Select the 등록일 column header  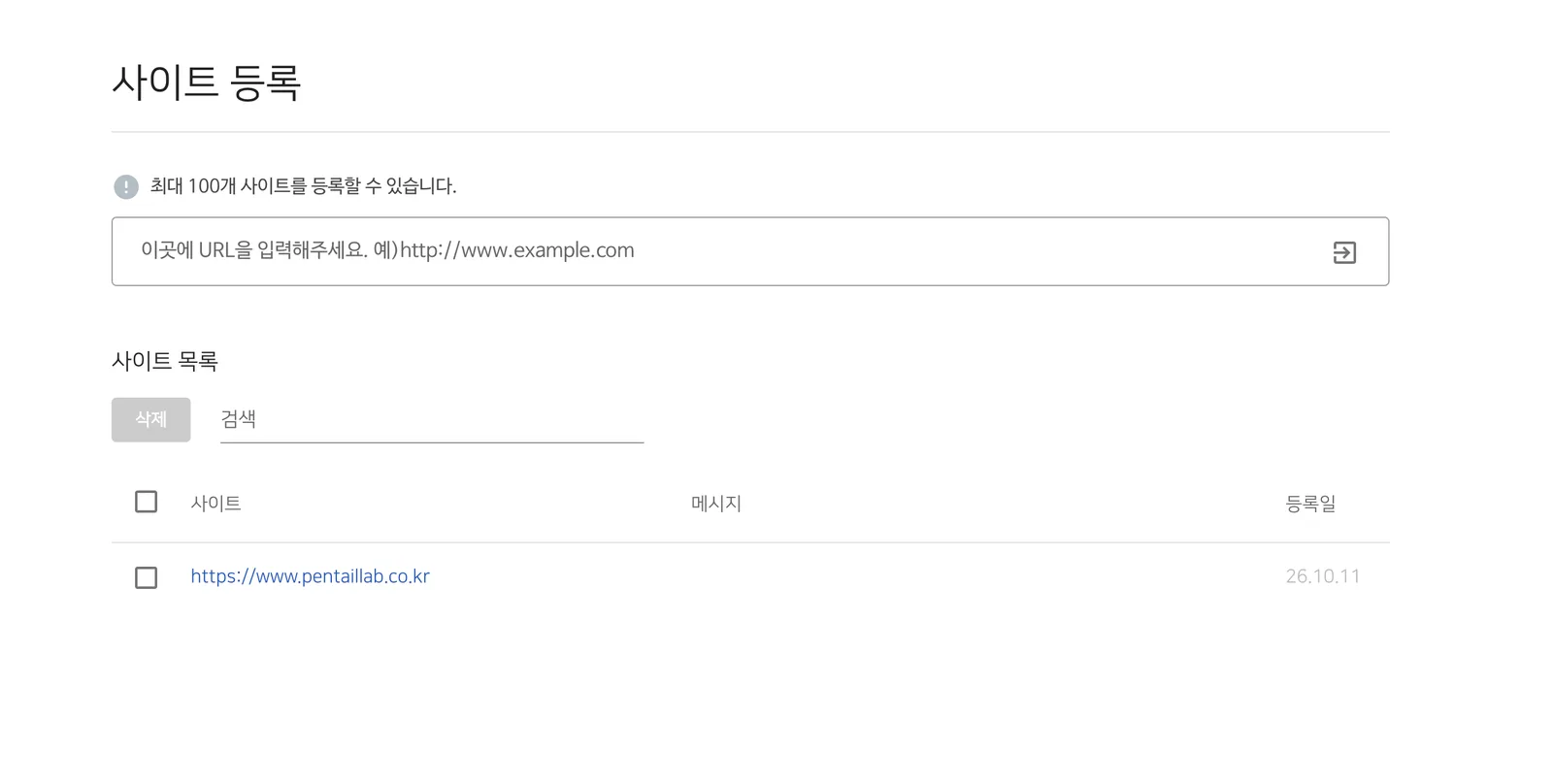point(1310,504)
